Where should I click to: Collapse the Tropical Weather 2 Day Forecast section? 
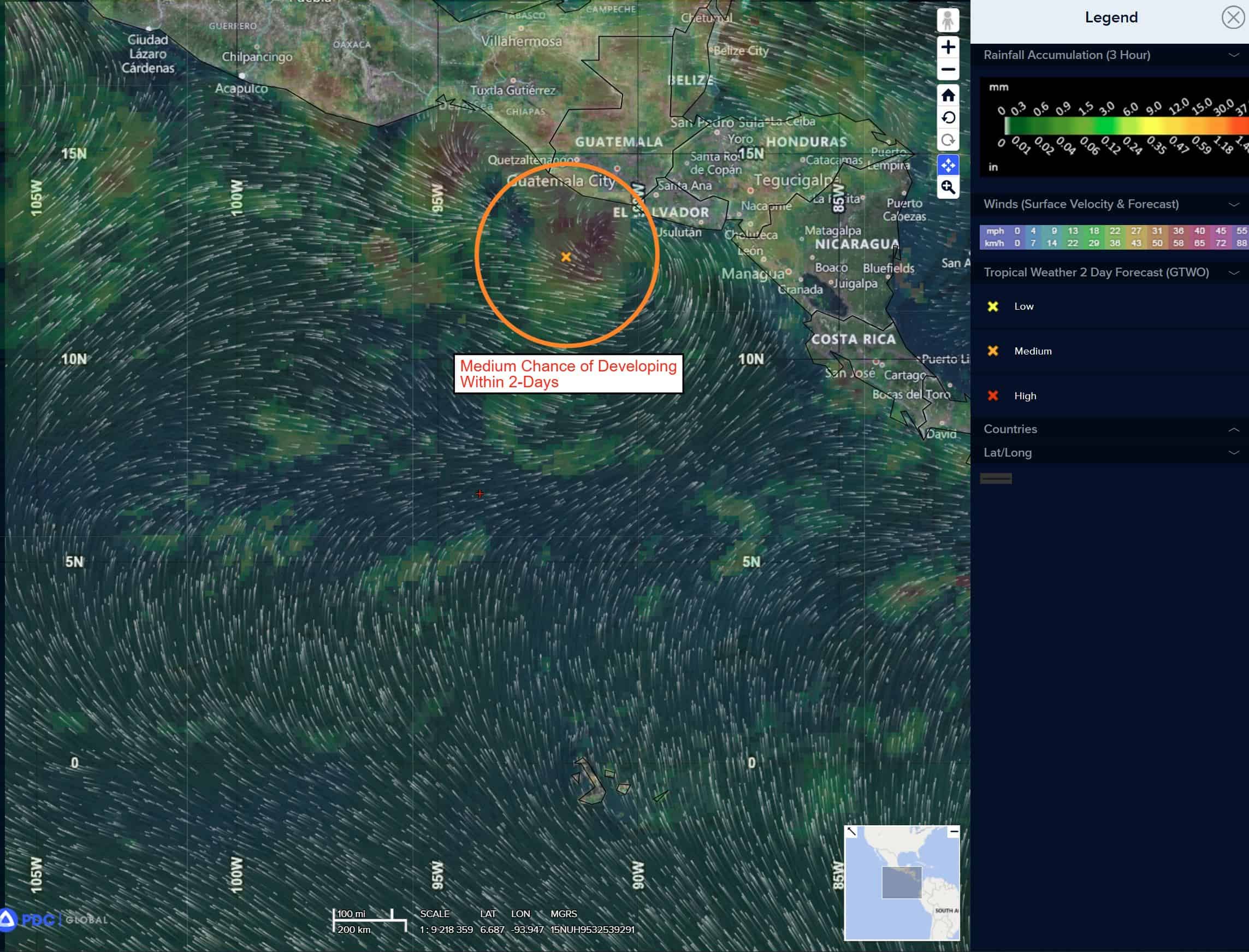[1233, 273]
